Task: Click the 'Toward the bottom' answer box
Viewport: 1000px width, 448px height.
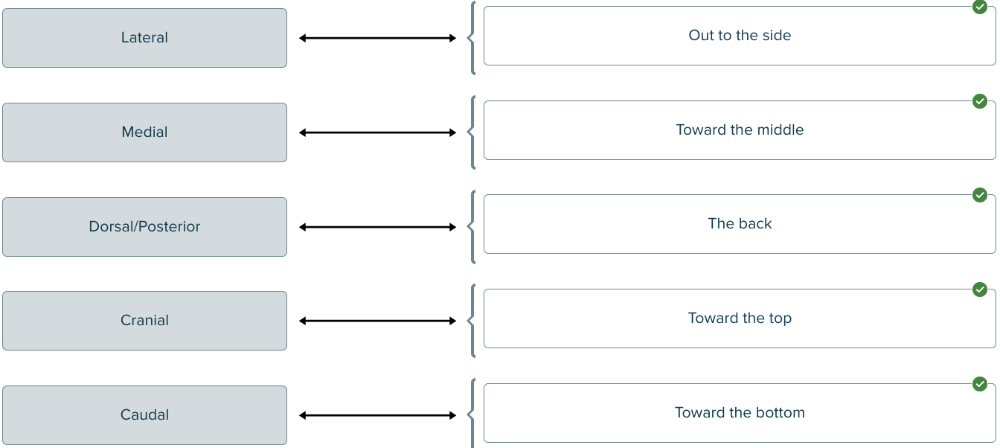Action: coord(739,413)
